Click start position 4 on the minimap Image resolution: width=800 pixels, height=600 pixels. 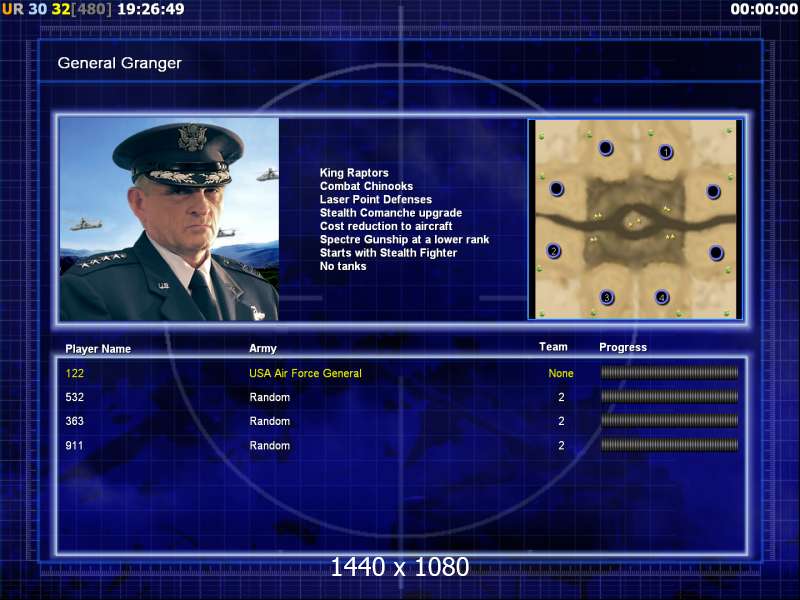tap(662, 297)
